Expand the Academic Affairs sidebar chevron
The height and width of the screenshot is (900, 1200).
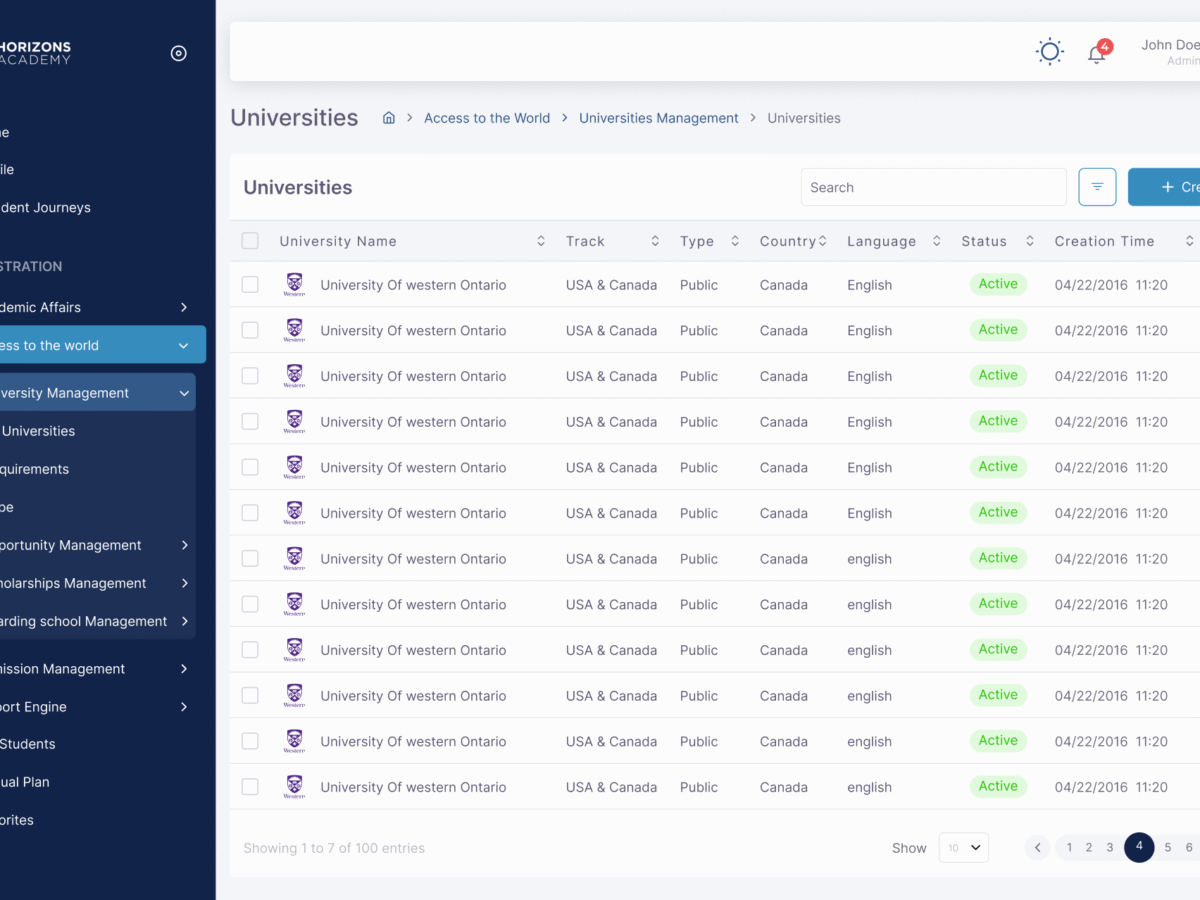click(x=184, y=307)
